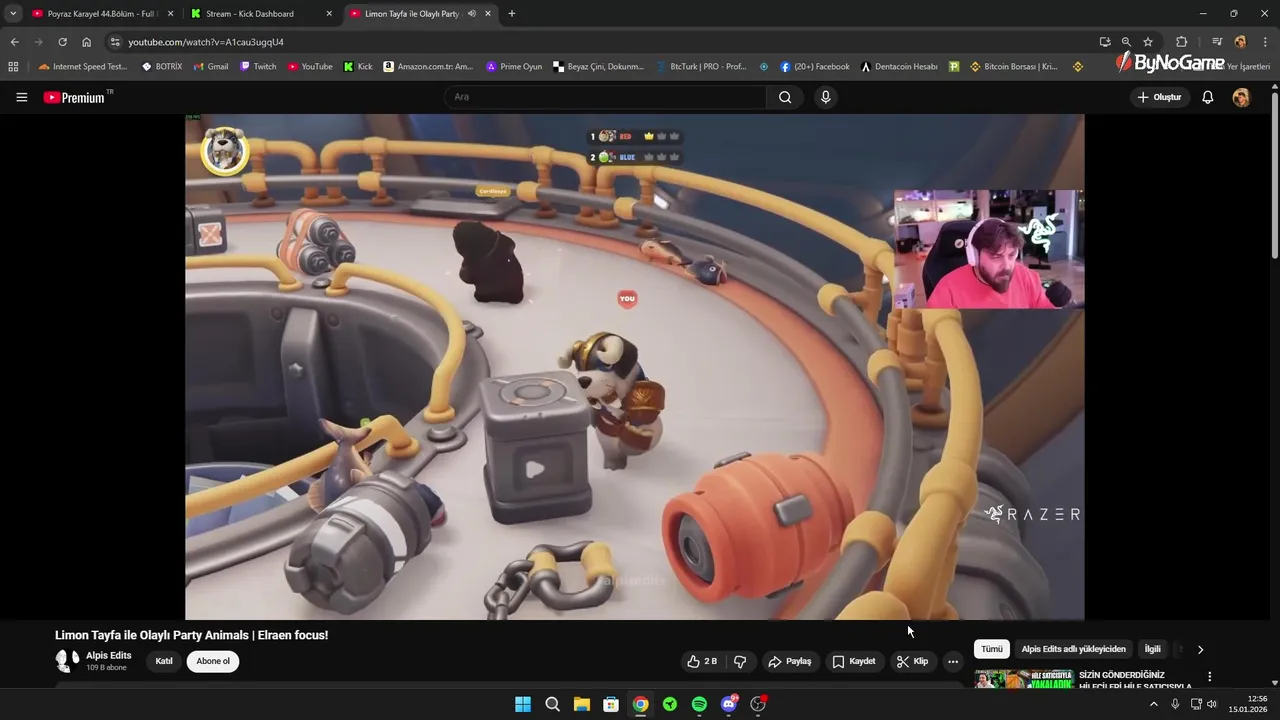Bookmark this page with the star icon
The width and height of the screenshot is (1280, 720).
(x=1148, y=42)
